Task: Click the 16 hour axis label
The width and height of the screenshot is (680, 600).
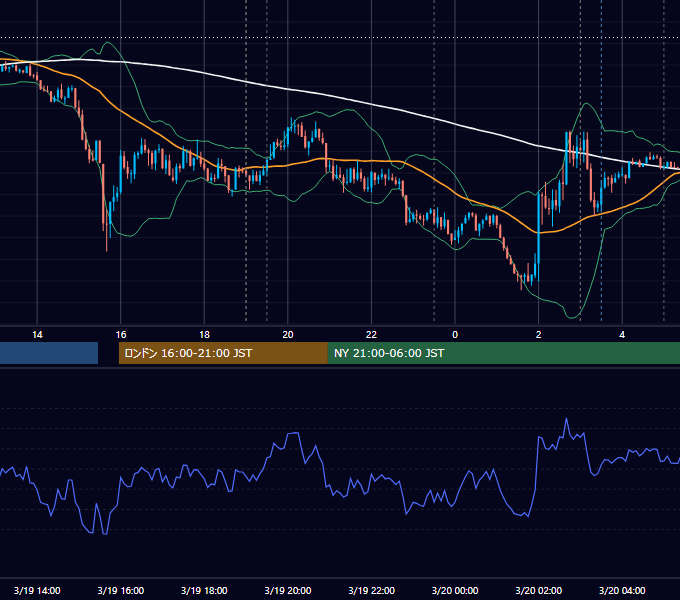Action: 121,334
